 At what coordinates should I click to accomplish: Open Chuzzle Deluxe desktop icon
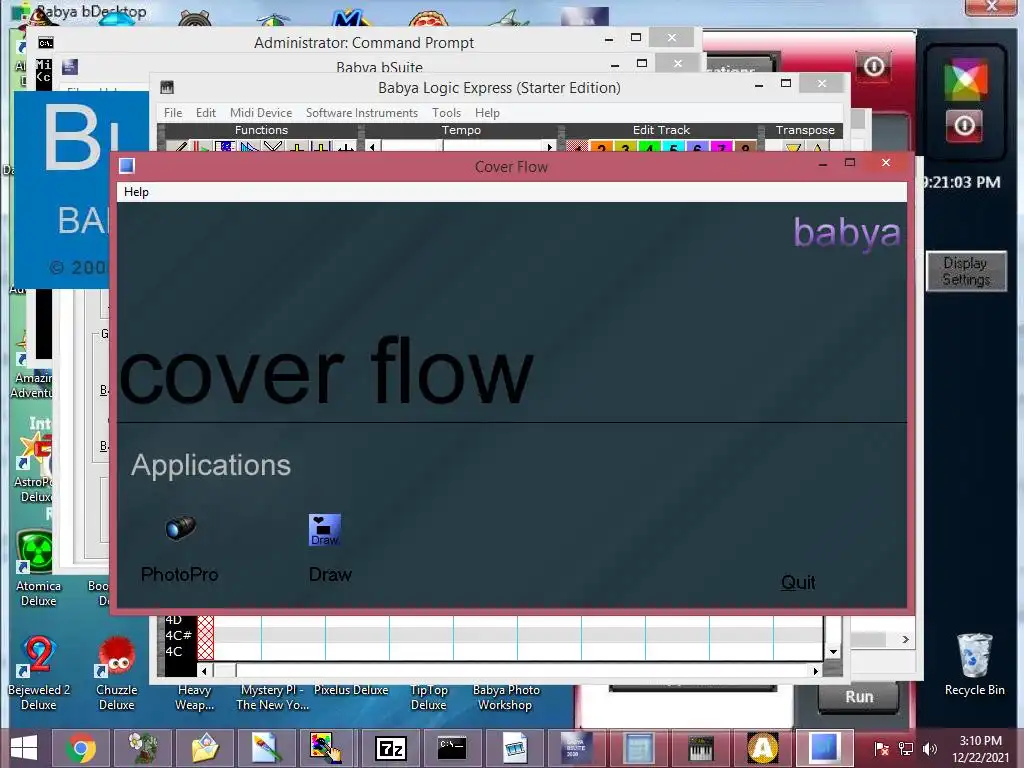116,656
